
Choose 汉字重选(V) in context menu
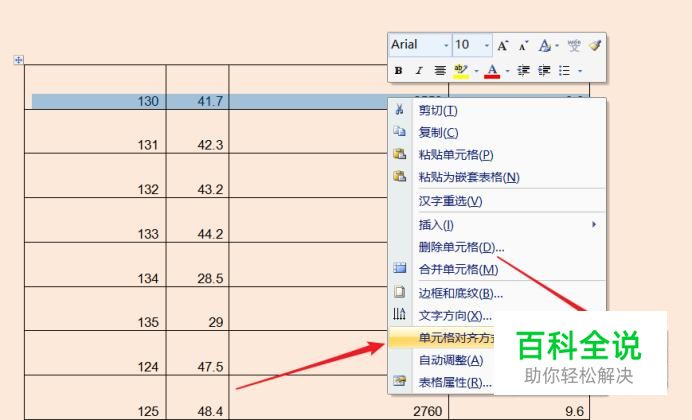497,201
